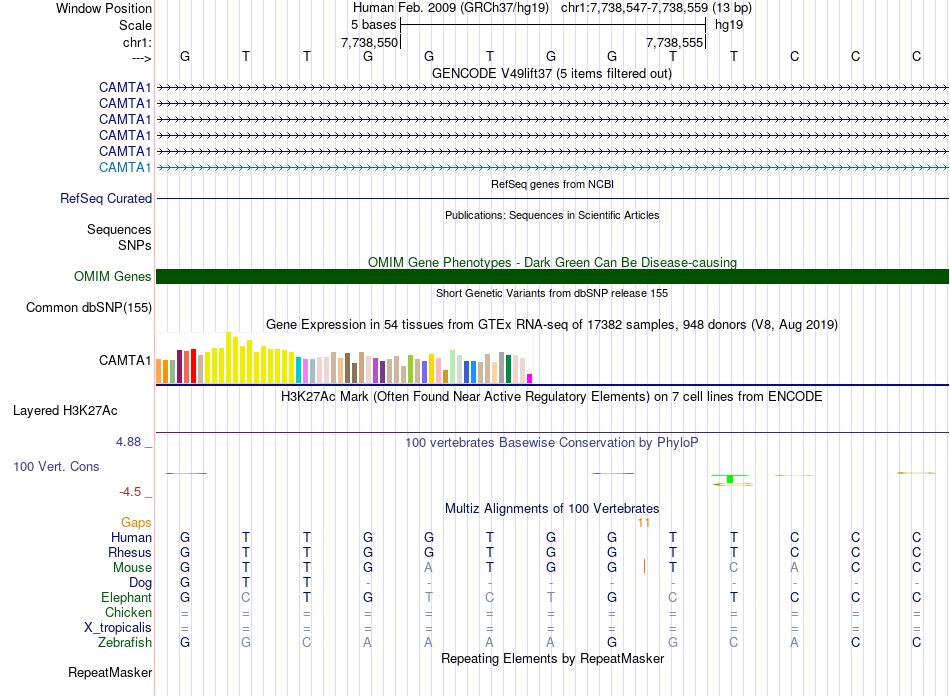Click the 5 bases scale bar

pos(553,25)
